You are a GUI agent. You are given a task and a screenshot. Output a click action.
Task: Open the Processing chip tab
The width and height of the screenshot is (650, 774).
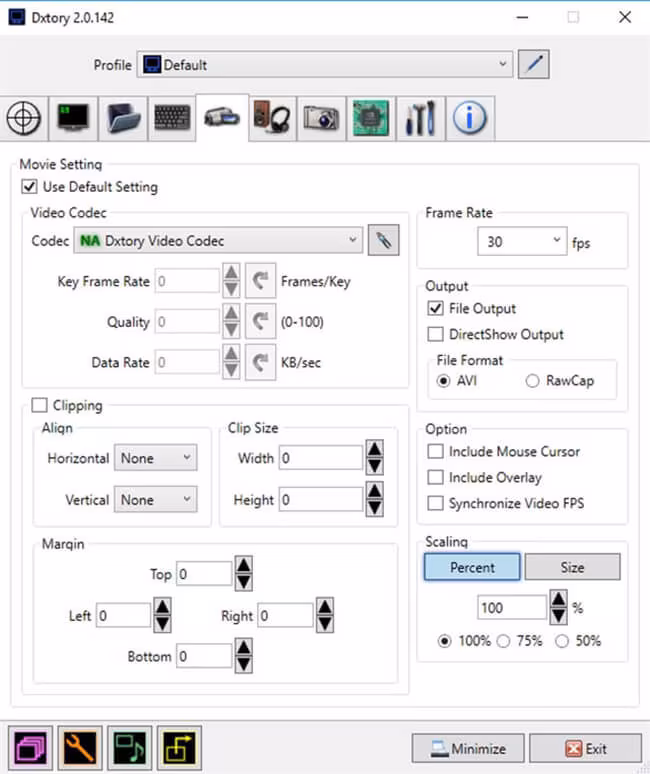point(371,118)
